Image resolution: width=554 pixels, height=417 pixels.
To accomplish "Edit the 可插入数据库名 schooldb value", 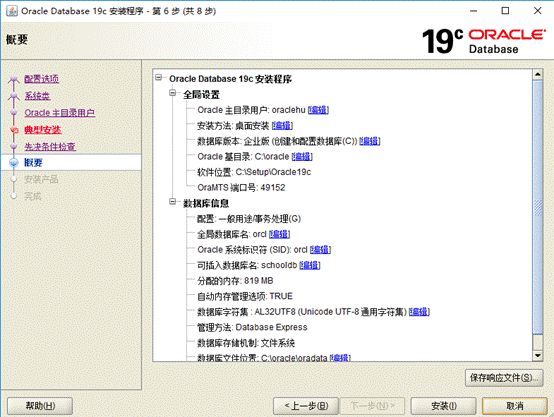I will coord(310,265).
